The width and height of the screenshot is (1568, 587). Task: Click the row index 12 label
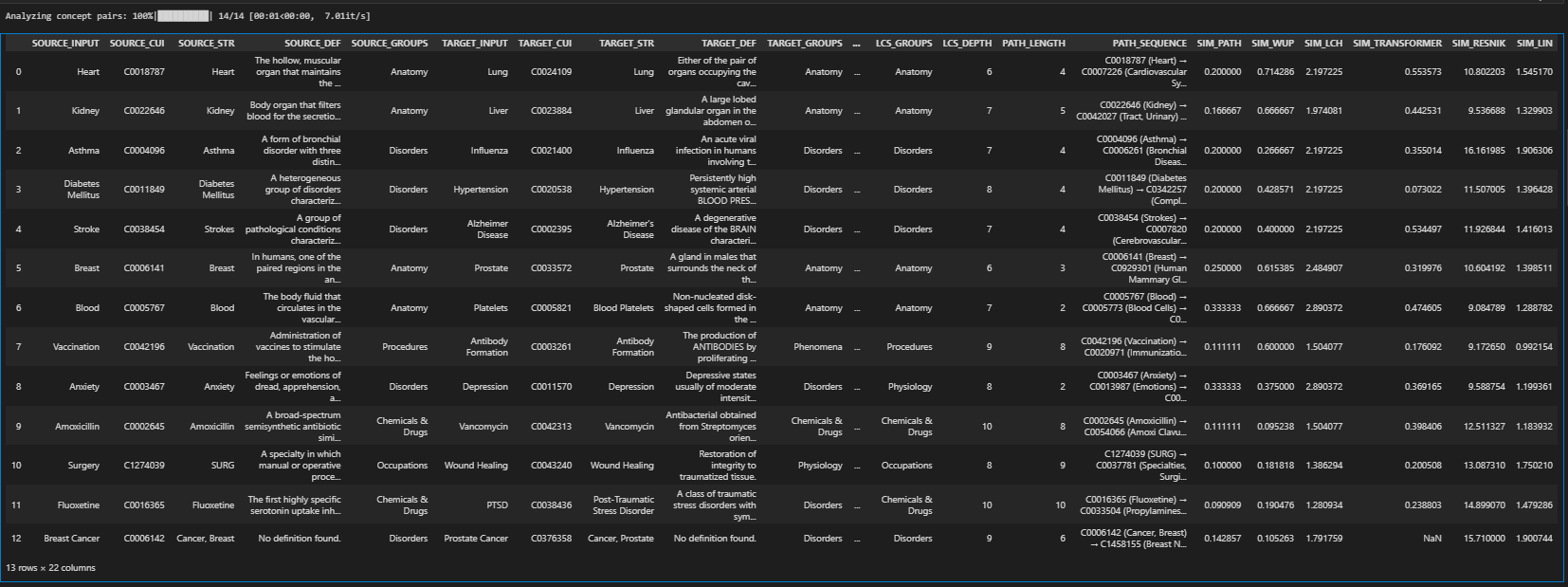16,539
